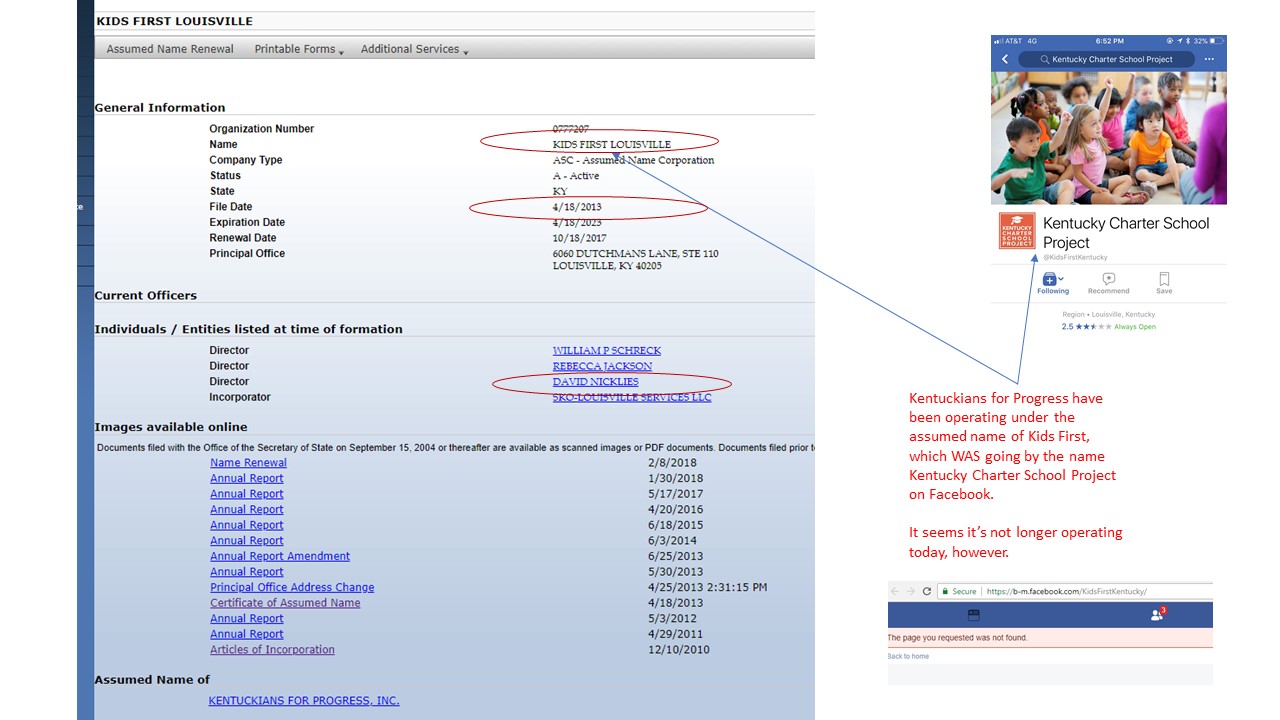
Task: Open the Annual Report dated 5/30/2013
Action: point(247,572)
